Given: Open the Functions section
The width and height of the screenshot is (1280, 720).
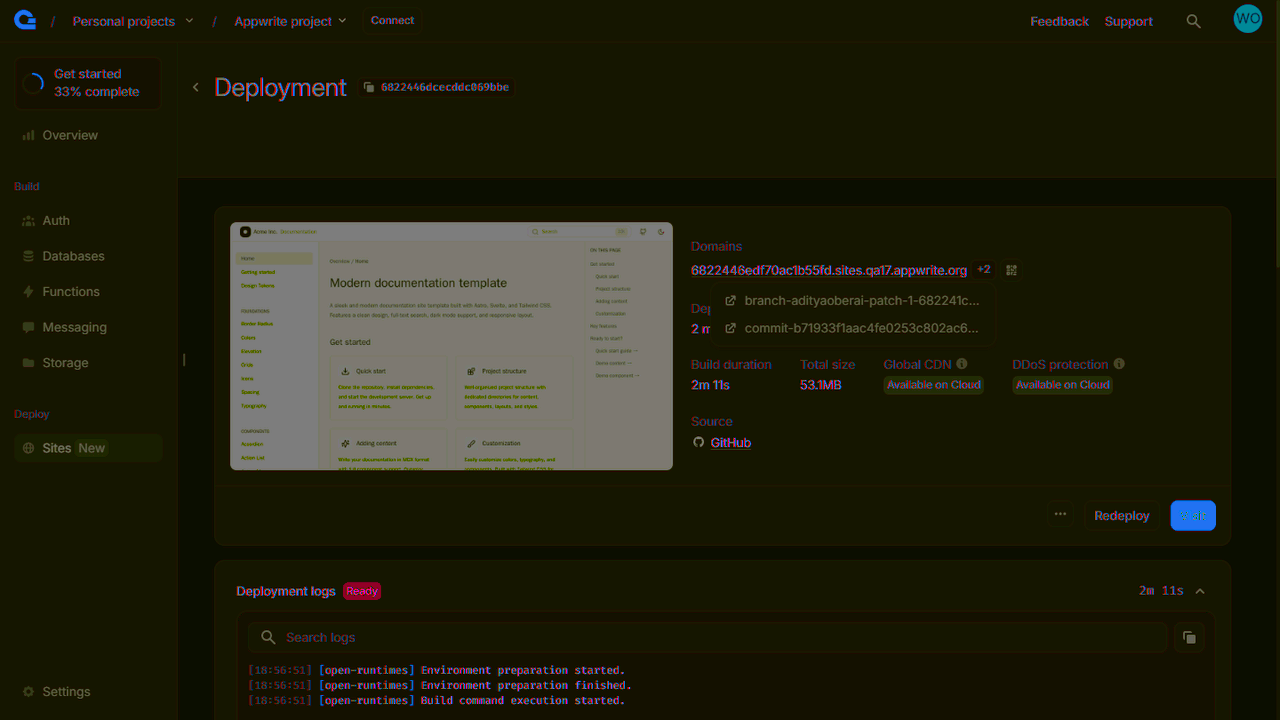Looking at the screenshot, I should 71,291.
